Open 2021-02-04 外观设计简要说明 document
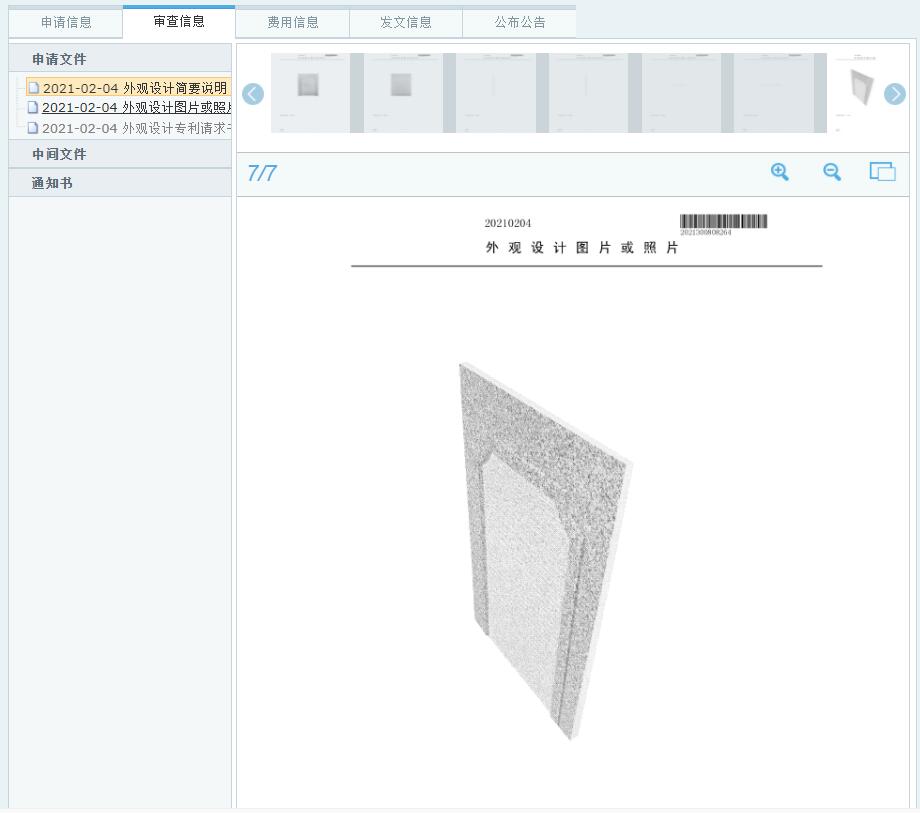Screen dimensions: 920x813 tap(134, 88)
